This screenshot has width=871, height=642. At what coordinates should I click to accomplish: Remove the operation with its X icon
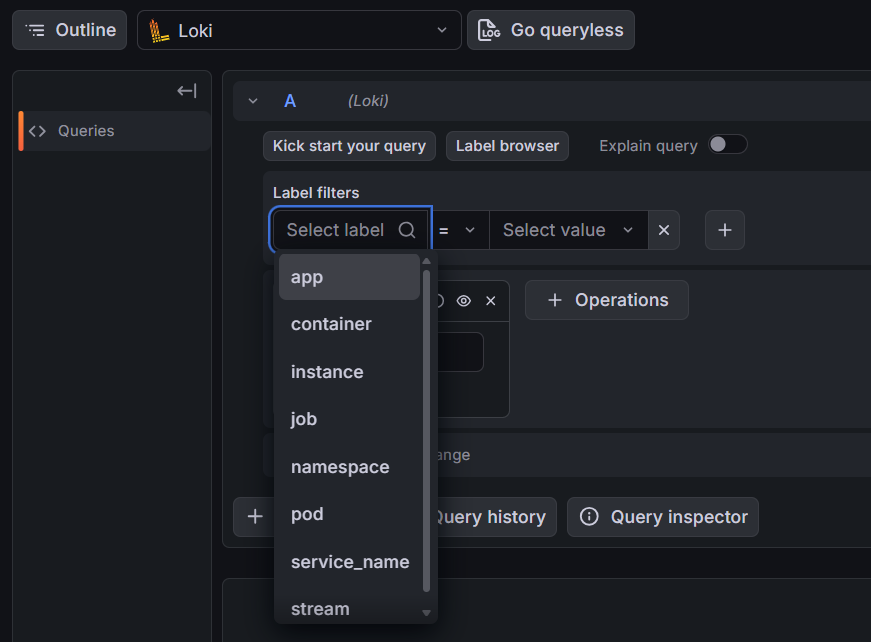[490, 301]
